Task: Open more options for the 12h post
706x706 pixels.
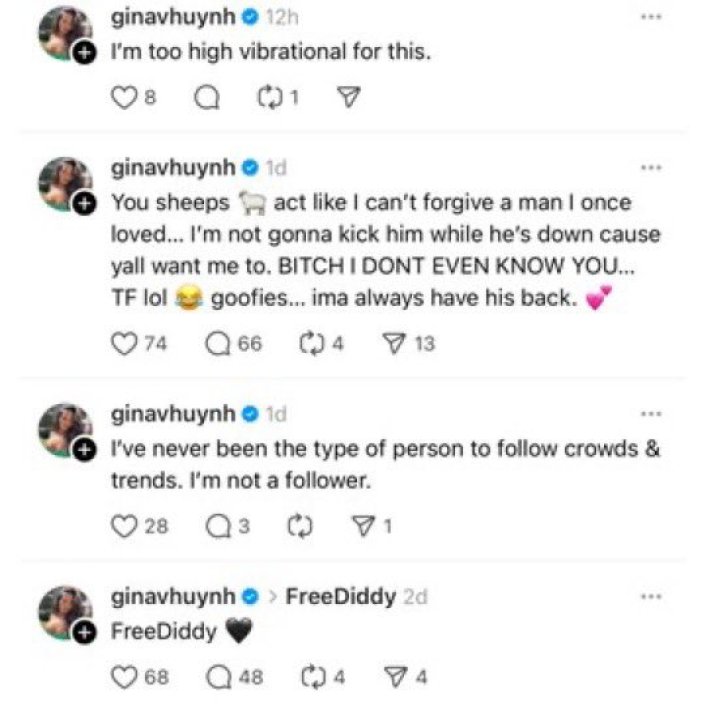Action: pos(651,17)
